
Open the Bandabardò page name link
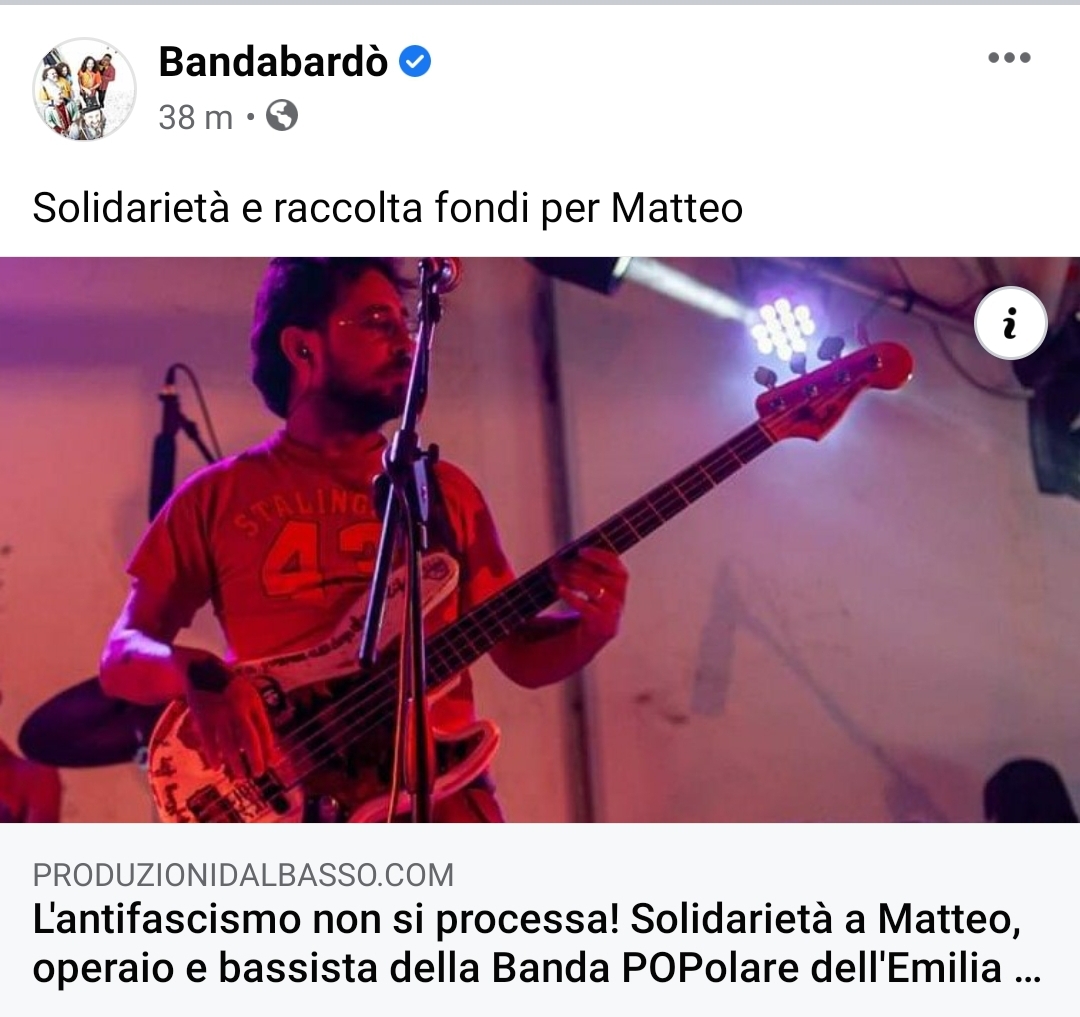[x=273, y=61]
